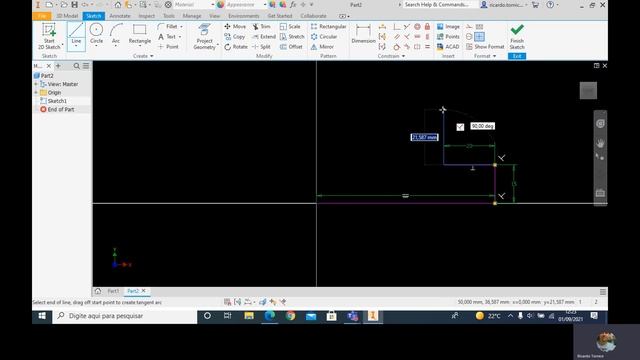Click the Exit panel label

[517, 56]
